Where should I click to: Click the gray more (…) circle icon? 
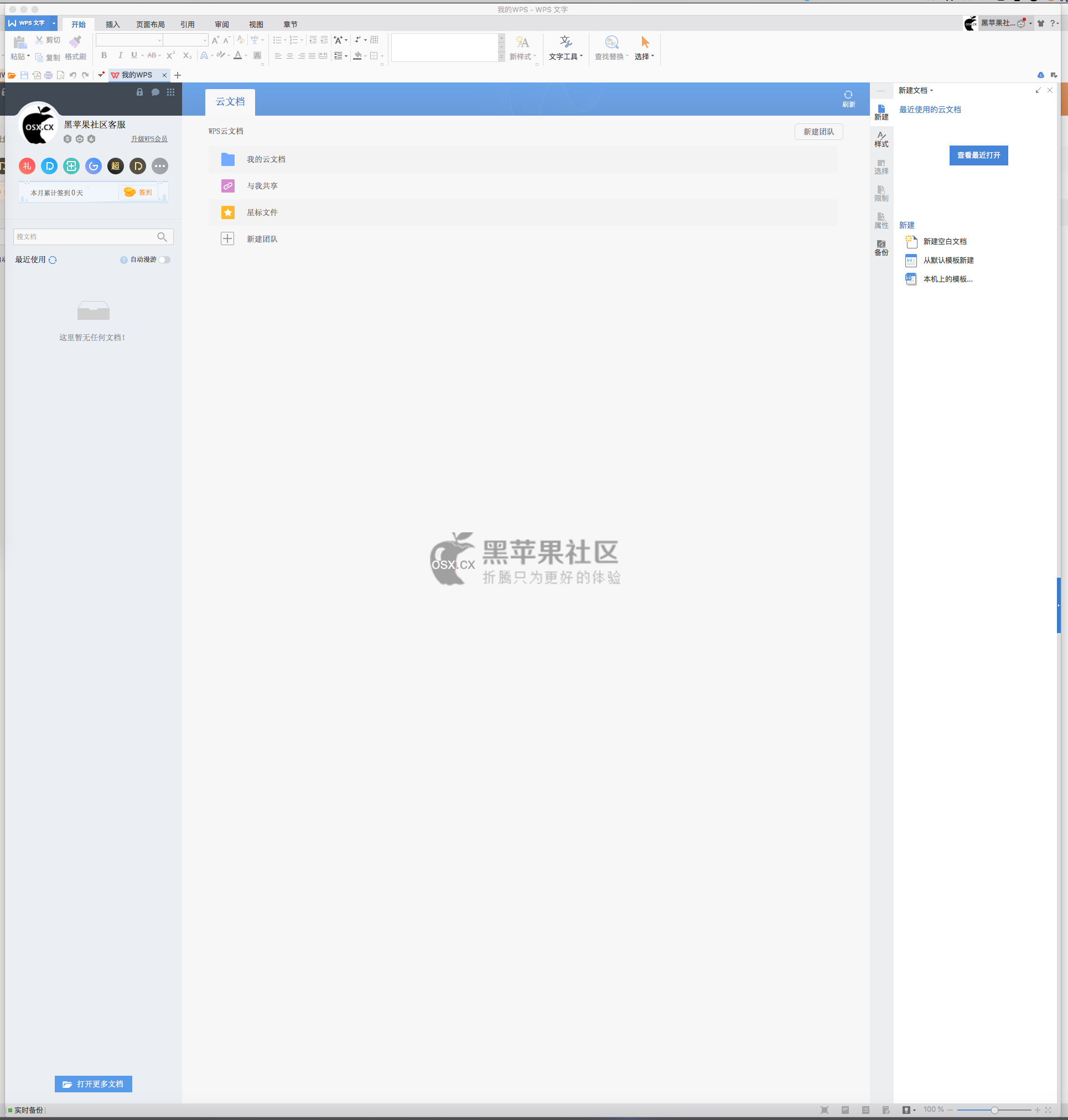[160, 166]
